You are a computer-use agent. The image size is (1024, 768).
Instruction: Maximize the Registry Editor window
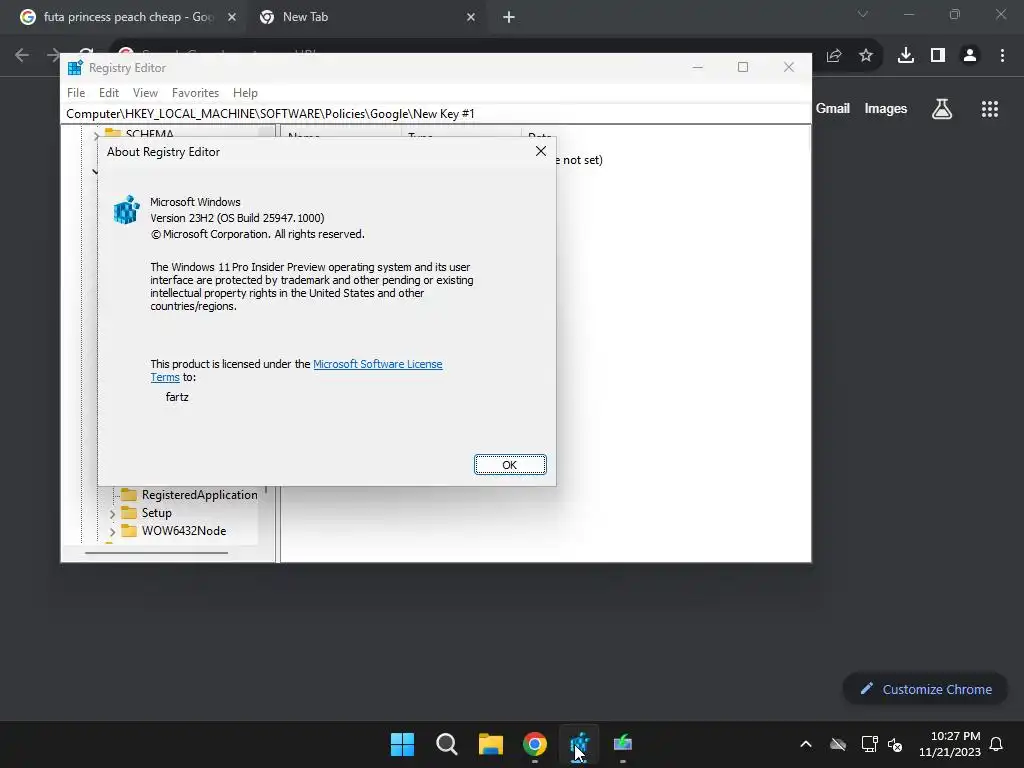click(743, 67)
